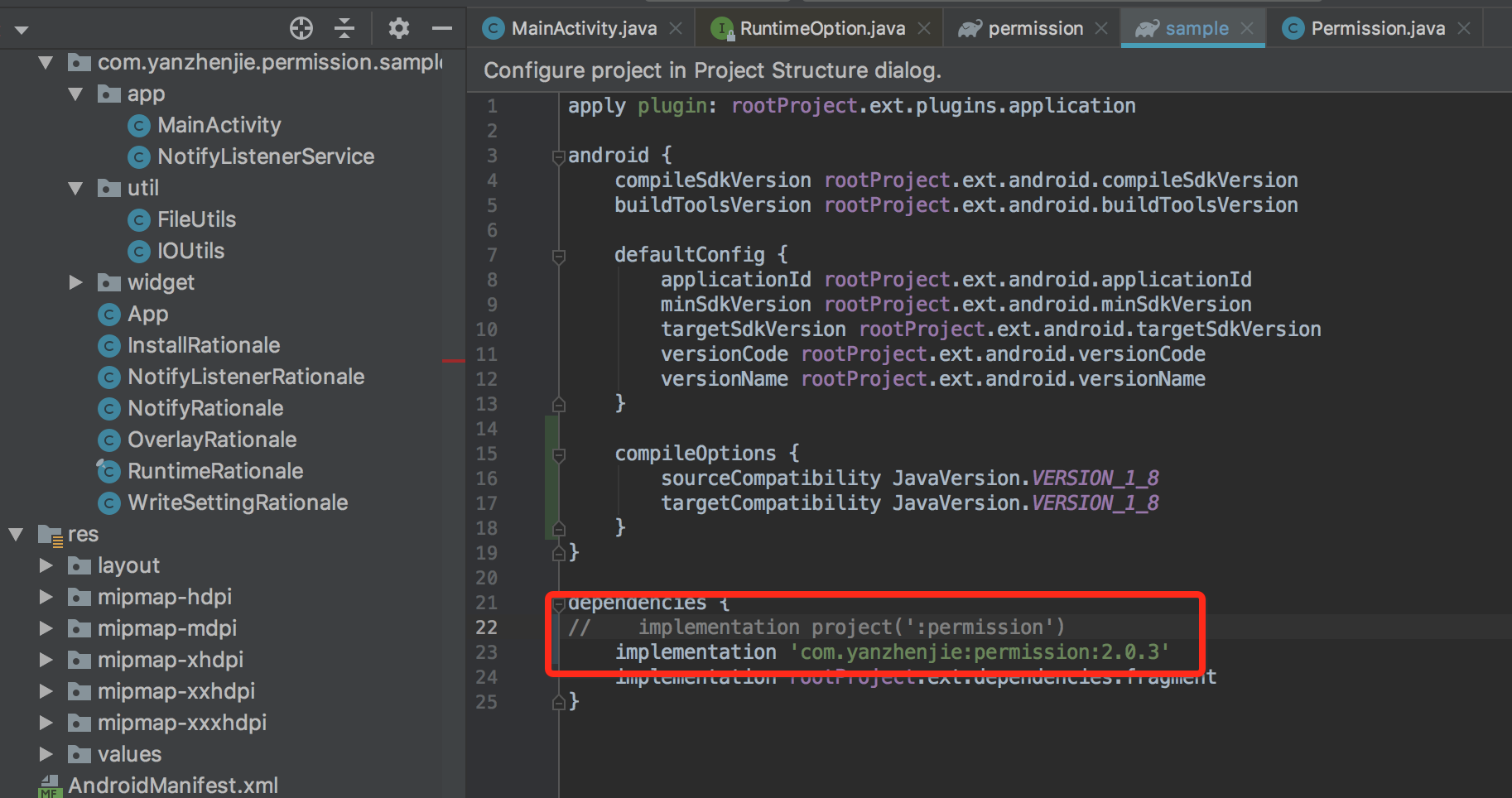
Task: Select FileUtils class
Action: click(197, 219)
